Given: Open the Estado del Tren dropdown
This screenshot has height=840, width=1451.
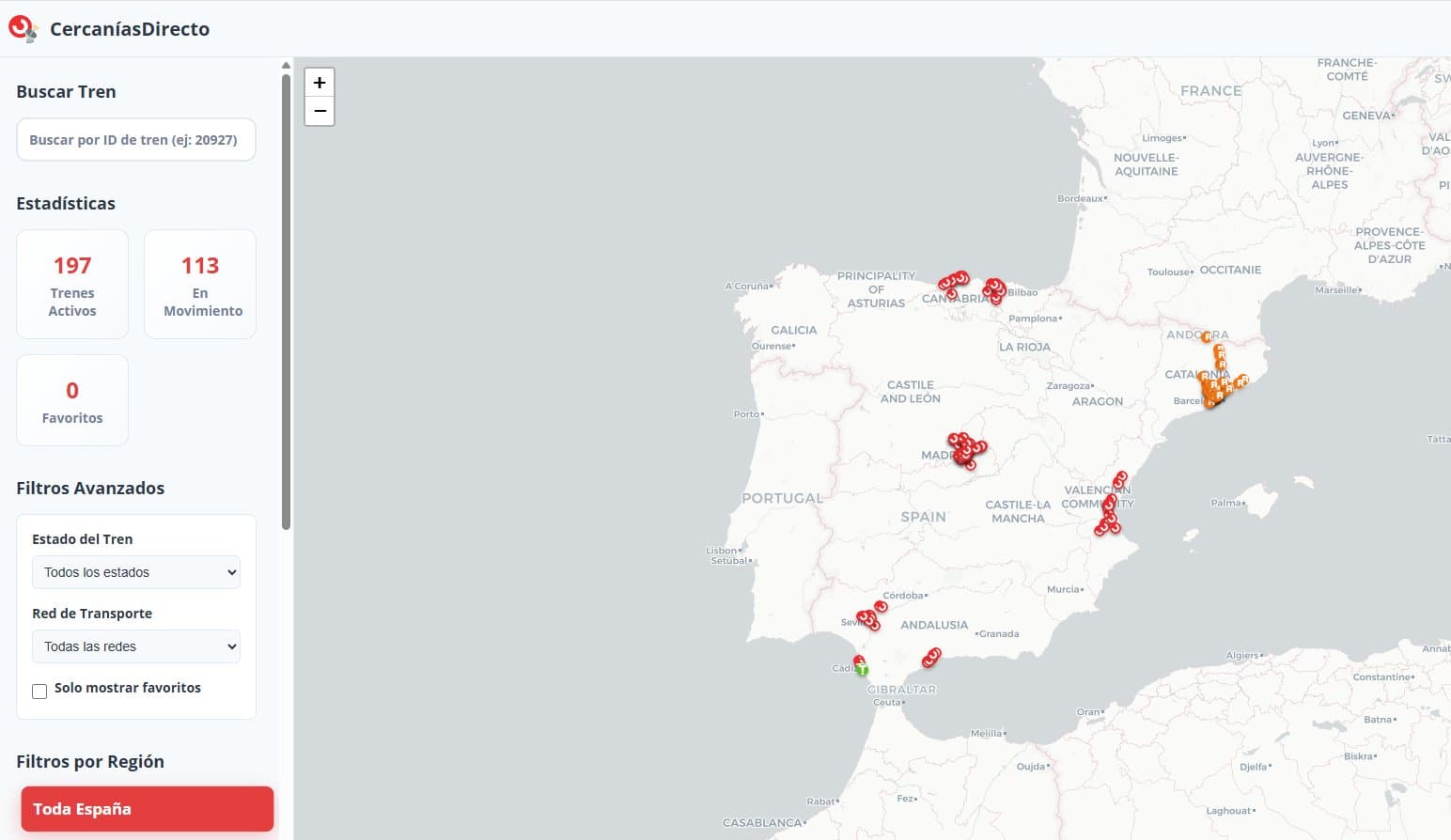Looking at the screenshot, I should 136,572.
